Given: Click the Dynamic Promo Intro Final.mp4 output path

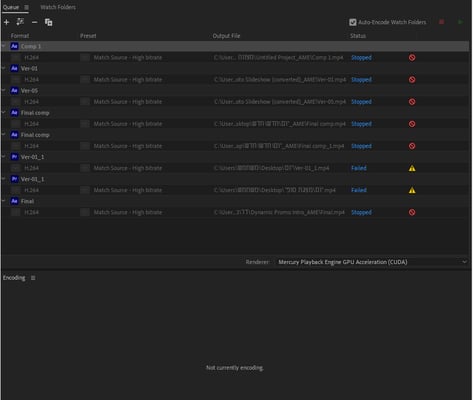Looking at the screenshot, I should 279,212.
